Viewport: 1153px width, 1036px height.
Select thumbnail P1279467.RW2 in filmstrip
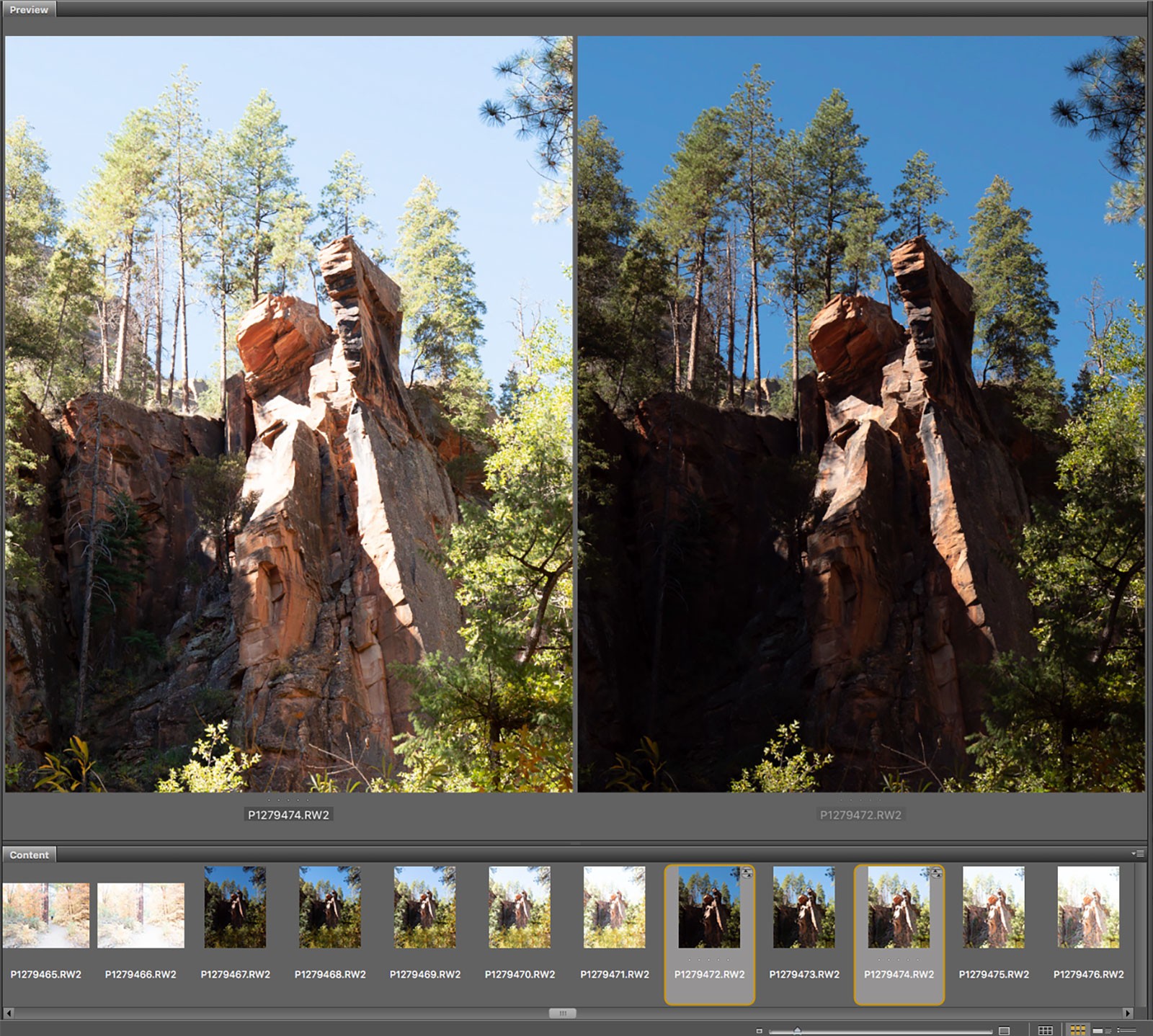235,907
